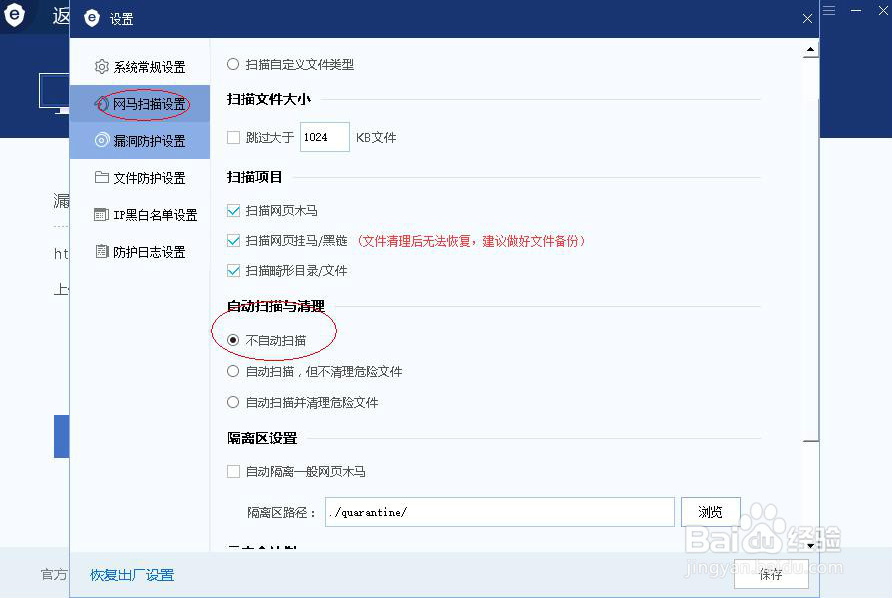Image resolution: width=892 pixels, height=598 pixels.
Task: Minimize the main window
Action: coord(856,11)
